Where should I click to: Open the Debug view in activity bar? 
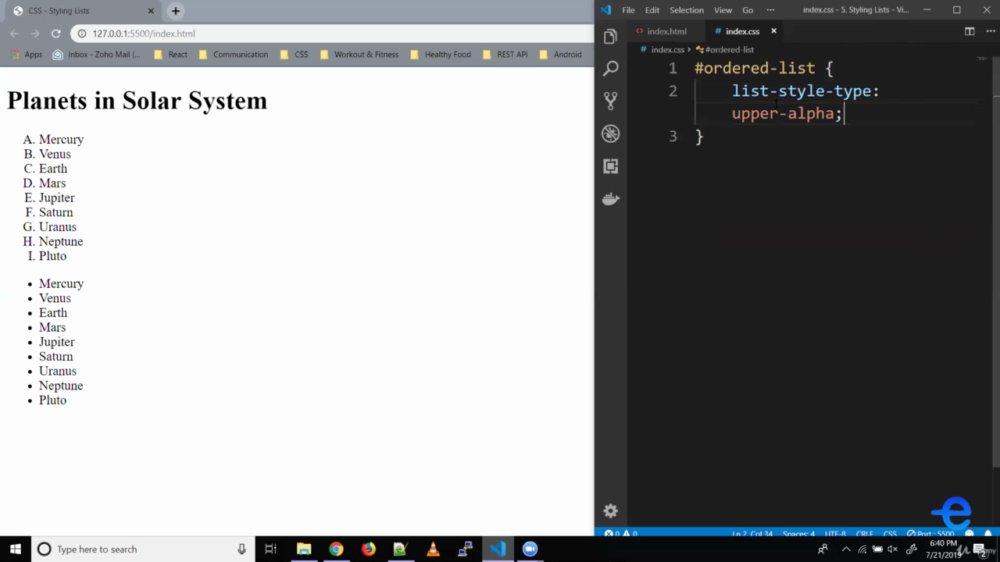pyautogui.click(x=610, y=133)
